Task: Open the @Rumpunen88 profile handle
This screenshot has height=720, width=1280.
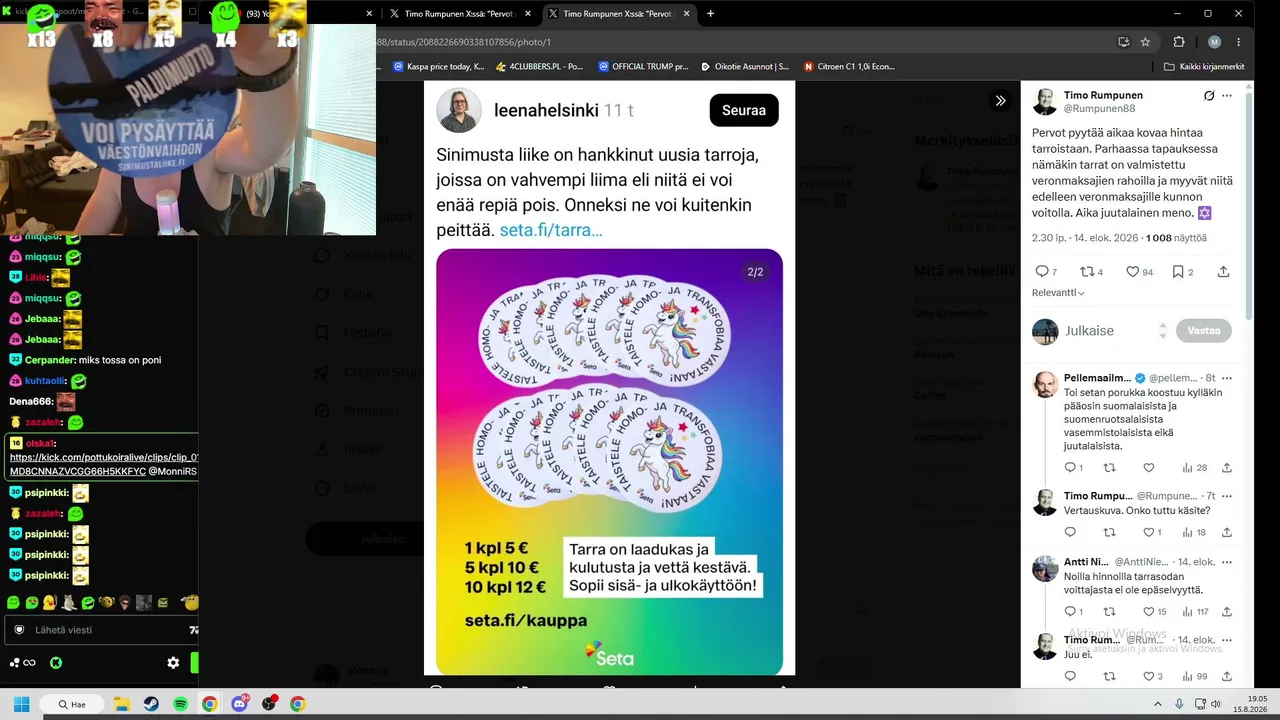Action: click(1099, 108)
